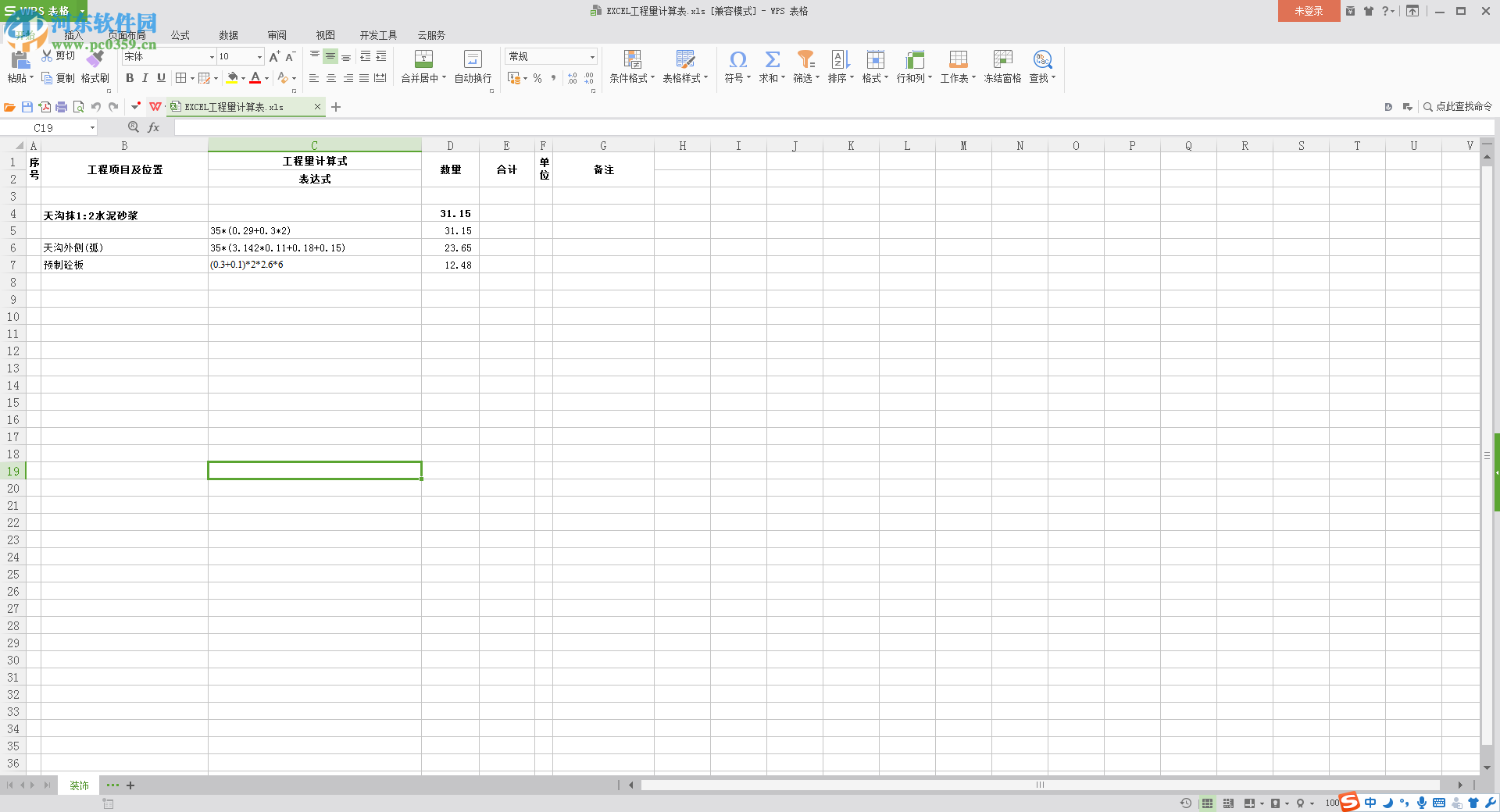The height and width of the screenshot is (812, 1500).
Task: Activate the Format Painter (格式刷) brush
Action: (95, 59)
